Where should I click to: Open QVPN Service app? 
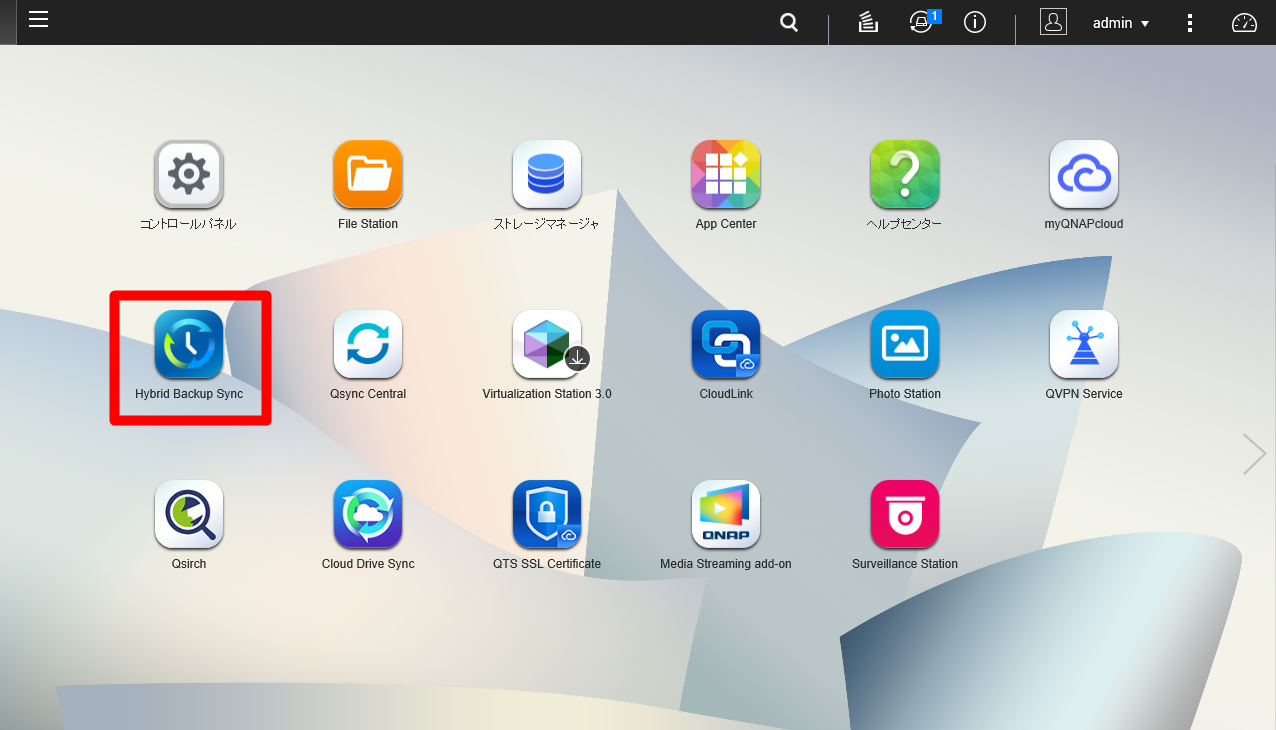click(1084, 344)
